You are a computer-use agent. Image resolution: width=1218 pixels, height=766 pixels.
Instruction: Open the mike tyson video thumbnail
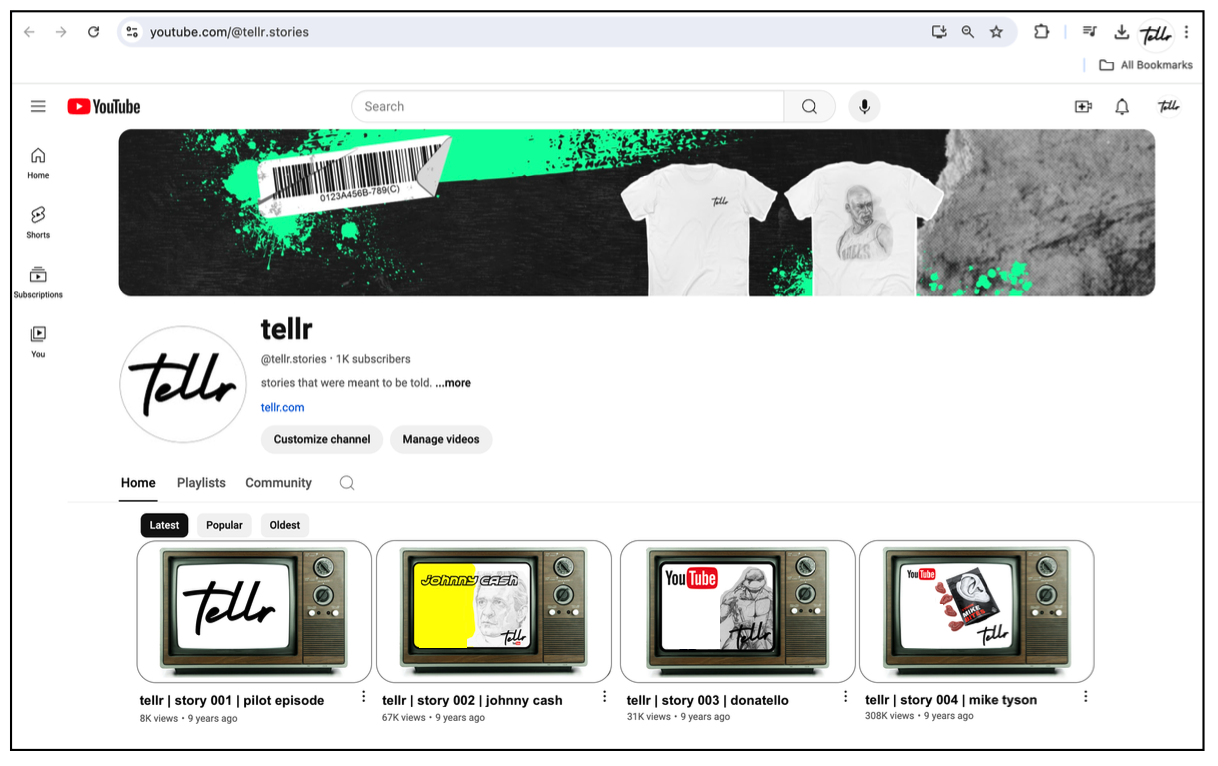pos(977,612)
